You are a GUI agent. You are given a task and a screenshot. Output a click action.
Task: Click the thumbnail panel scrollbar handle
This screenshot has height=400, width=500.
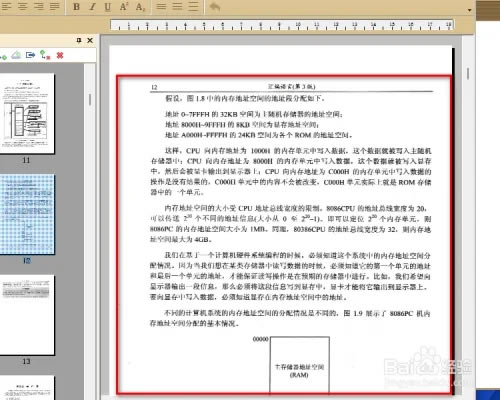pyautogui.click(x=90, y=100)
